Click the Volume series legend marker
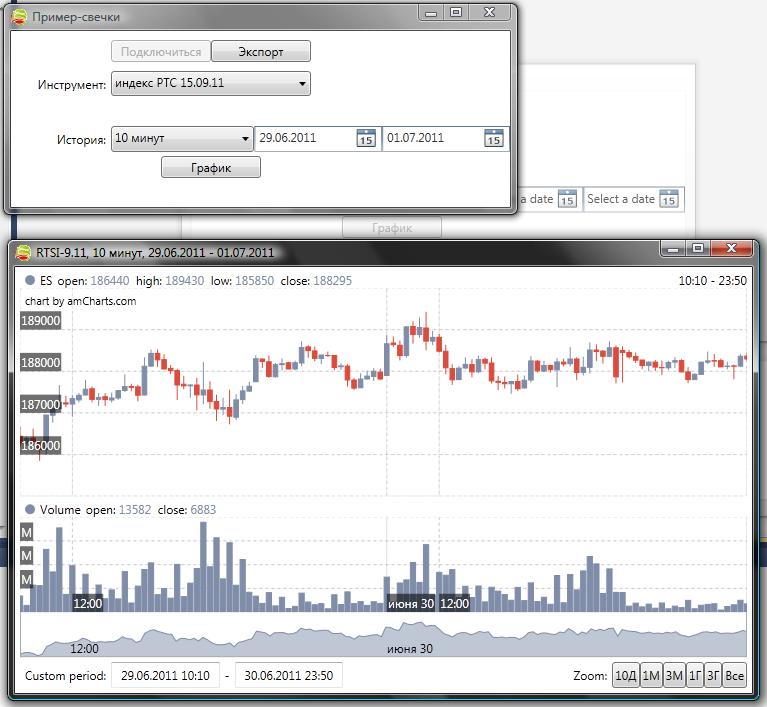The width and height of the screenshot is (767, 707). [x=30, y=509]
